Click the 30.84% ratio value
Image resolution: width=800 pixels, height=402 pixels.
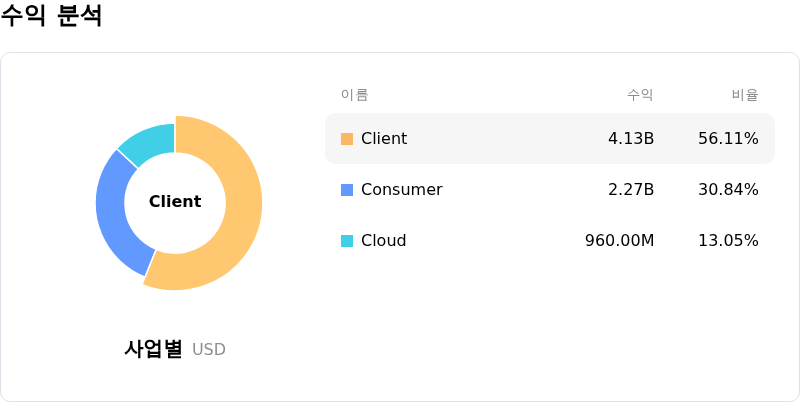tap(728, 190)
